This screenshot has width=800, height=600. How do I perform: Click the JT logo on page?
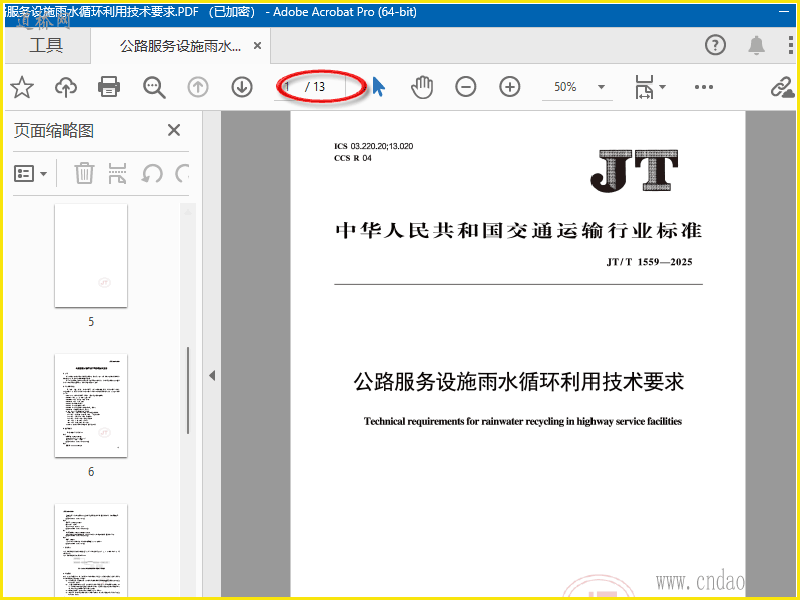point(634,170)
